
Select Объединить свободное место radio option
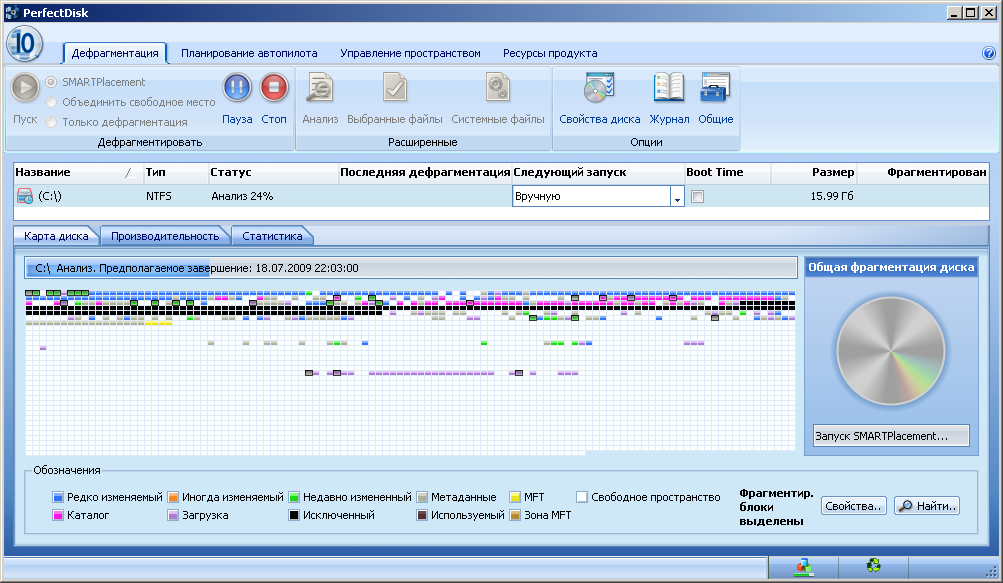(x=51, y=102)
